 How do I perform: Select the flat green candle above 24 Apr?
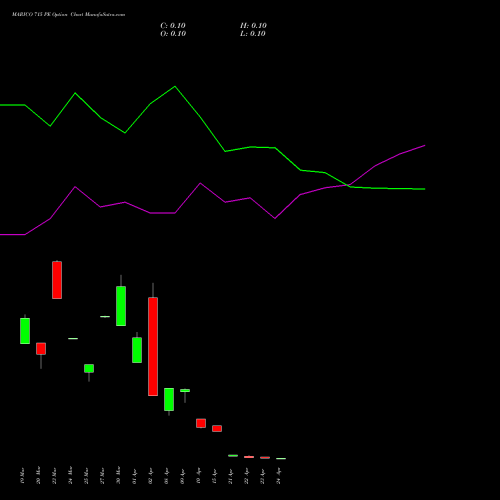pyautogui.click(x=281, y=459)
